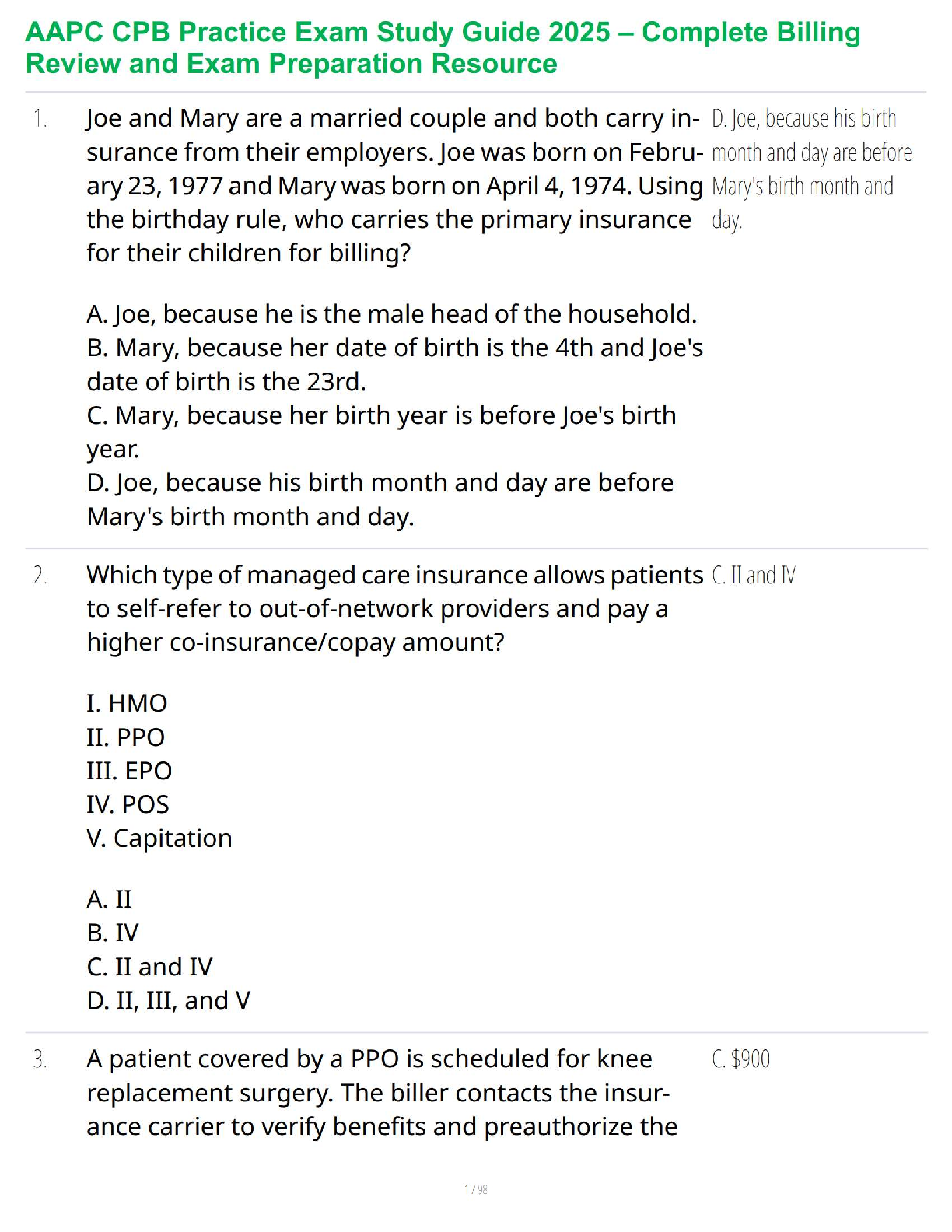The height and width of the screenshot is (1232, 952).
Task: Click the 'IV. POS' list item
Action: (128, 804)
